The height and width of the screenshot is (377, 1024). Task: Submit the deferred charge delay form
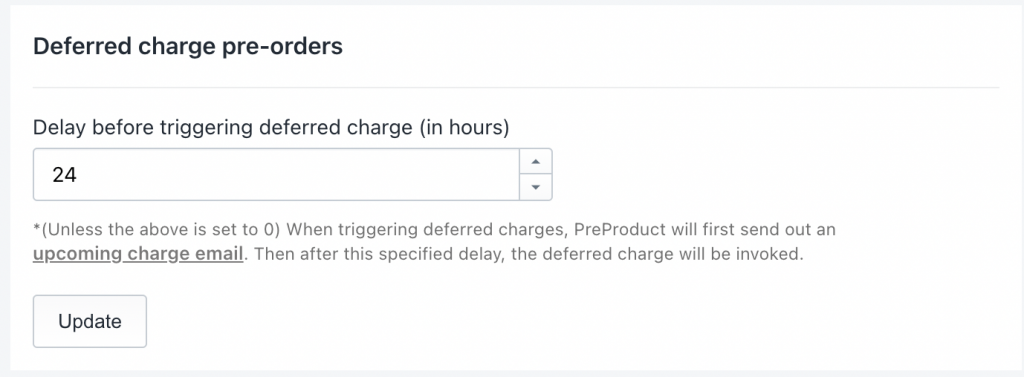90,321
